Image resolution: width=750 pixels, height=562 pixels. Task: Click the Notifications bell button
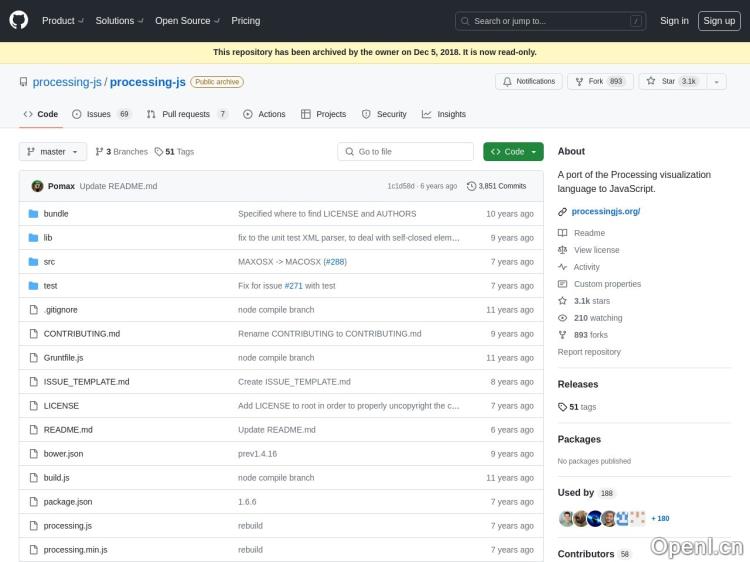click(x=529, y=81)
